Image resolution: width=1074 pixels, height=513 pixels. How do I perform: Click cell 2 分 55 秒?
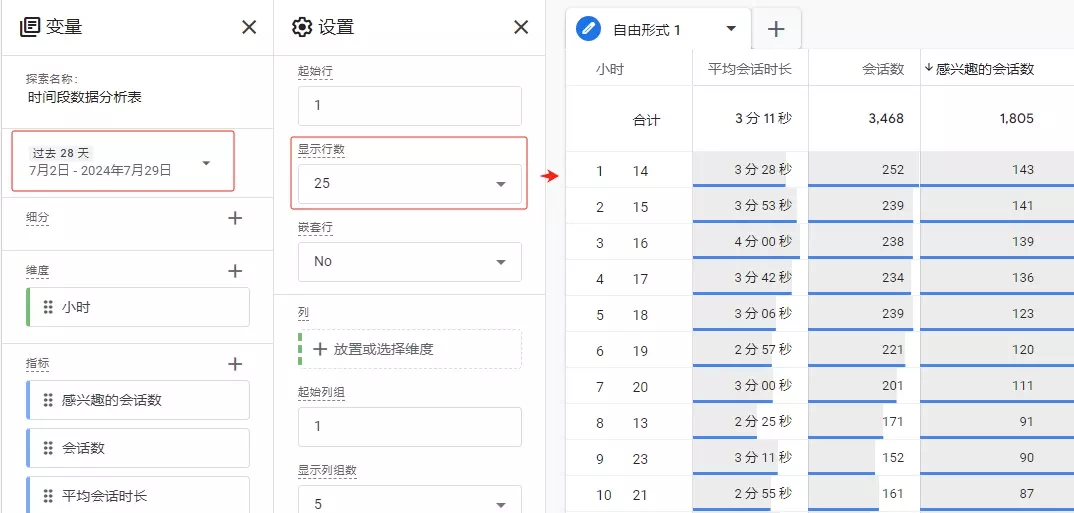click(x=763, y=493)
